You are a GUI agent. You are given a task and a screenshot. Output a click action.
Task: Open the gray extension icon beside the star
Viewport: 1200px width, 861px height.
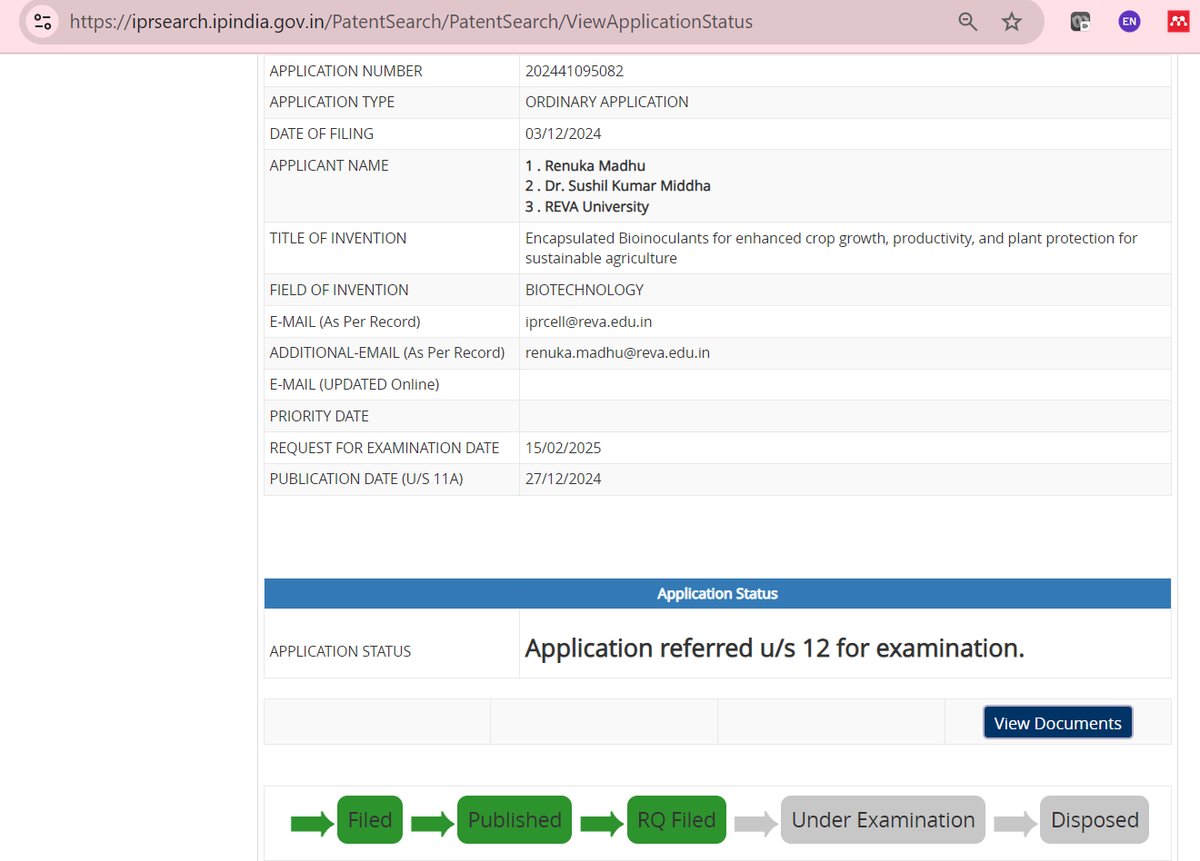point(1080,21)
